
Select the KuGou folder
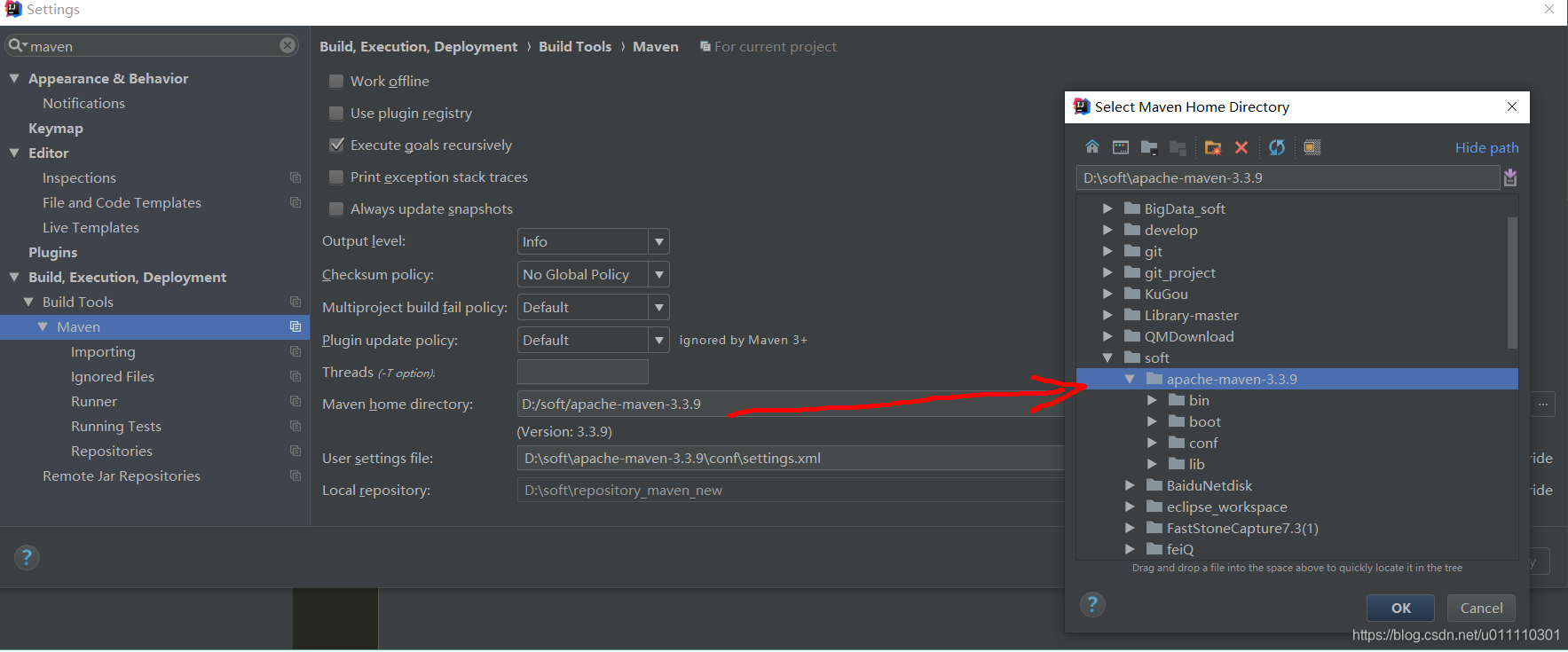(1165, 294)
